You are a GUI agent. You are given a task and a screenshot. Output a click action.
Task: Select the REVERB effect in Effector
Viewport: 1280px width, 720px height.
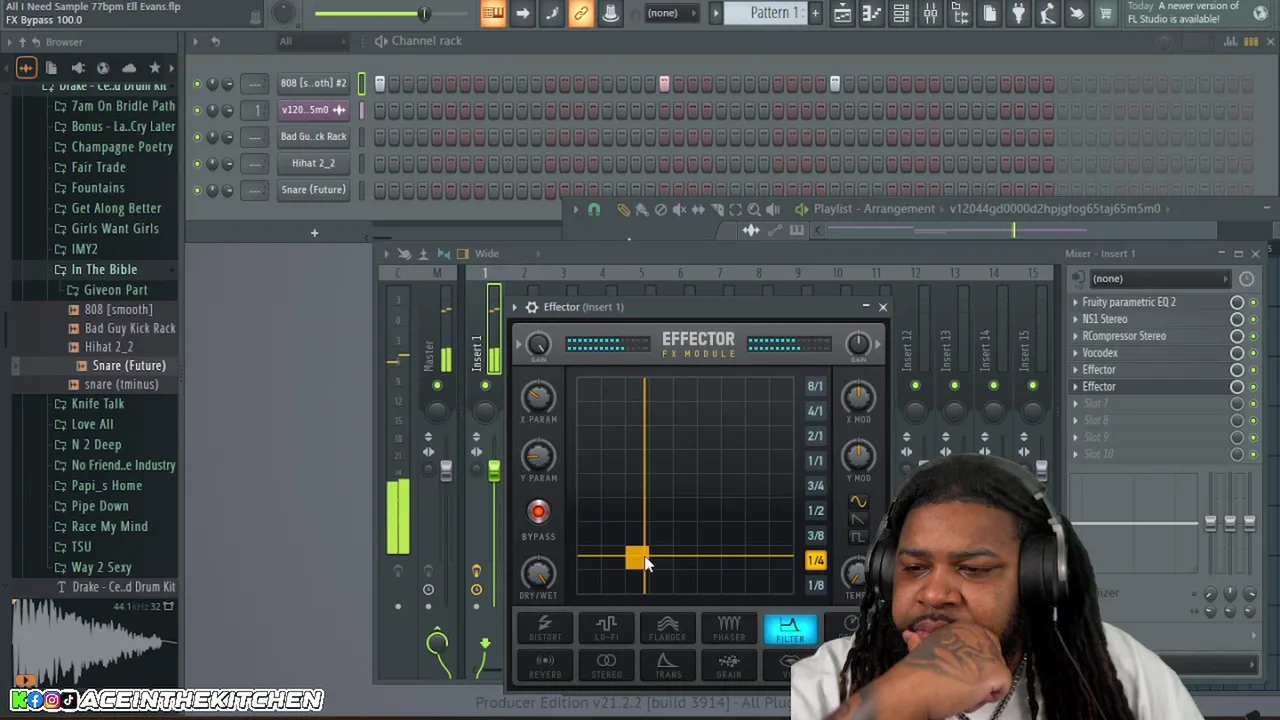[x=545, y=665]
